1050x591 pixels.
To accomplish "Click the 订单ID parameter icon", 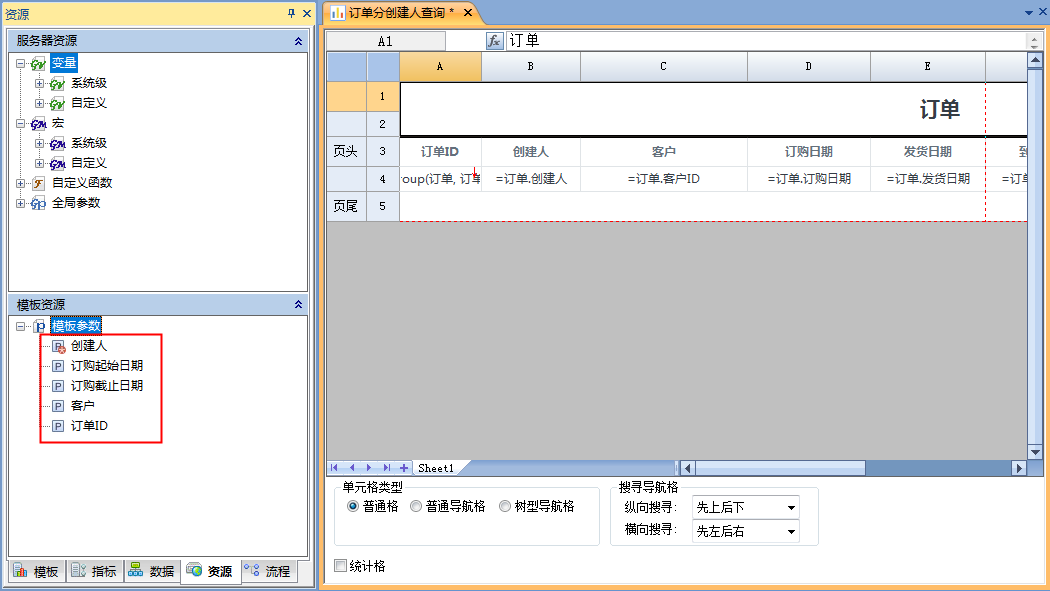I will coord(58,427).
